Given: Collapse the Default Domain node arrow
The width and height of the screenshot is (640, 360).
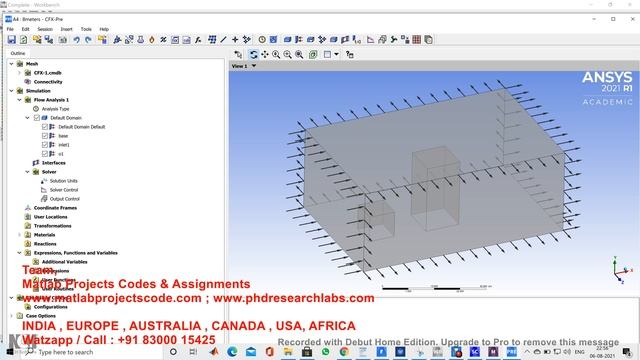Looking at the screenshot, I should (27, 118).
